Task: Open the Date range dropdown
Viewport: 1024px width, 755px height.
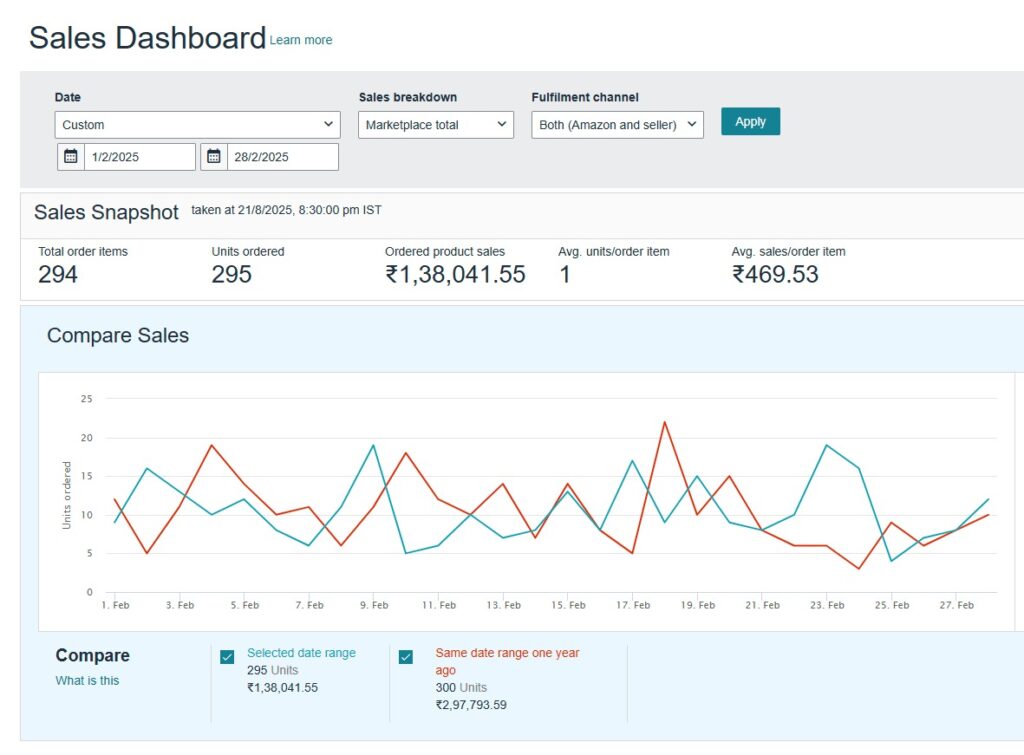Action: (x=197, y=125)
